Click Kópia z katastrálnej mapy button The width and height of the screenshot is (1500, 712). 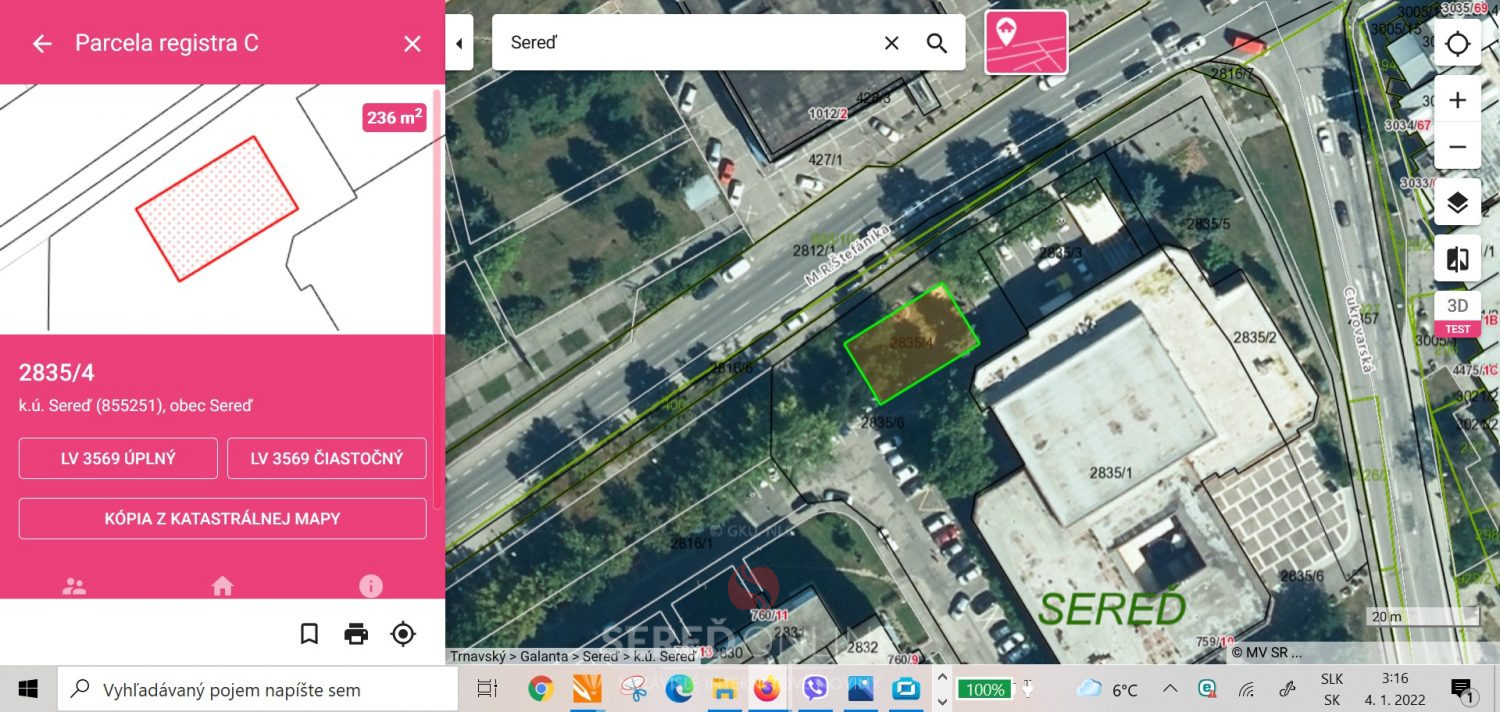[222, 519]
